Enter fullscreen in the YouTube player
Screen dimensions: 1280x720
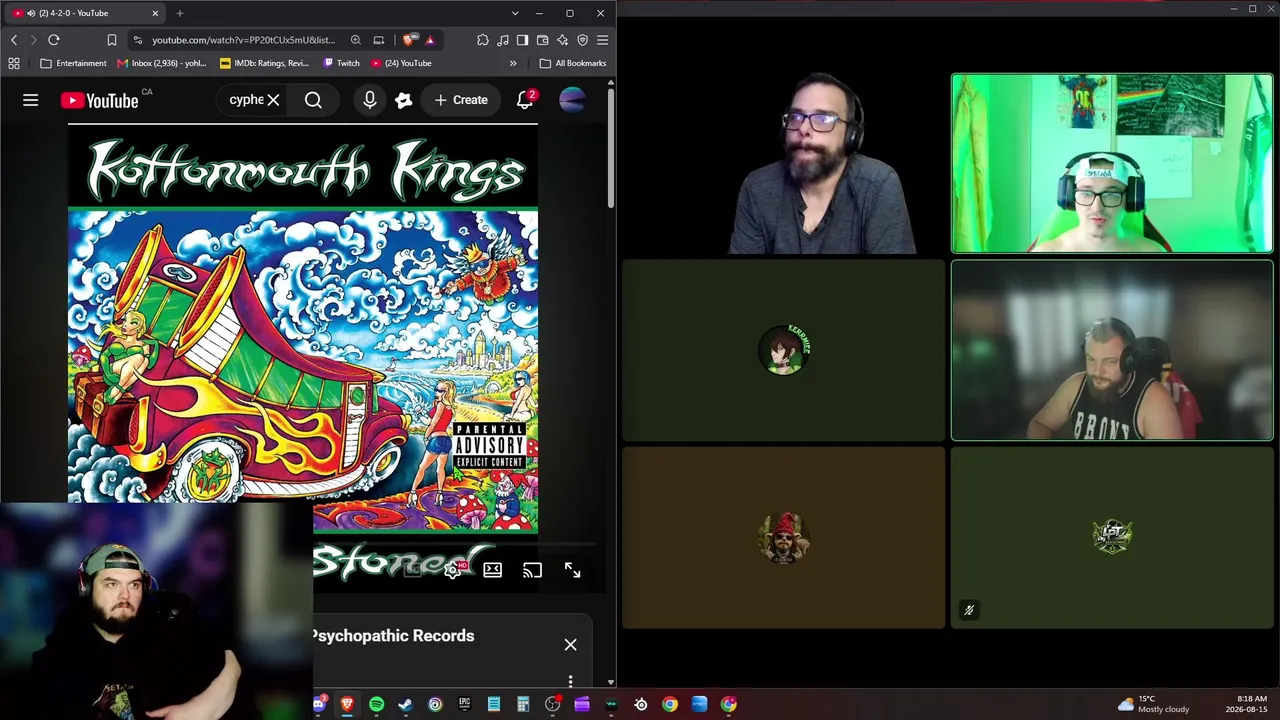(572, 570)
